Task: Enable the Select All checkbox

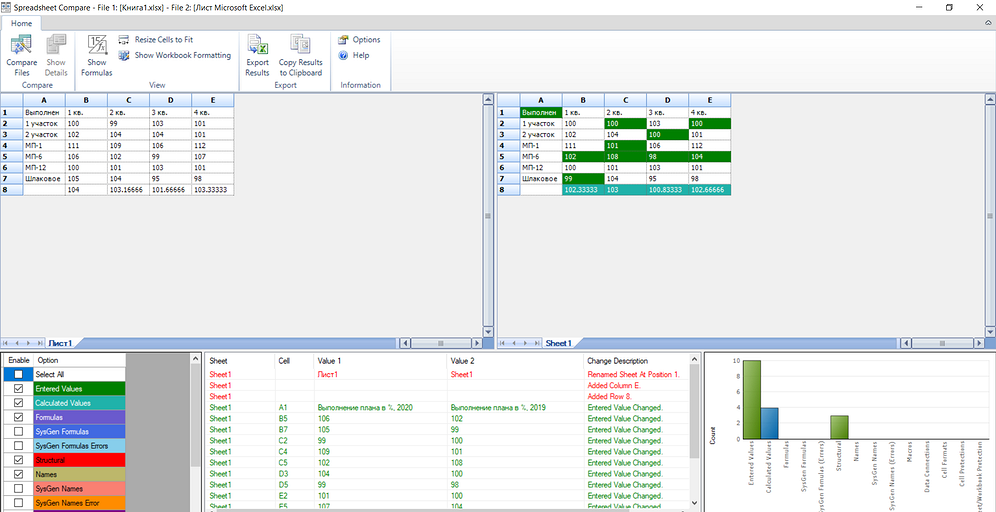Action: pos(18,374)
